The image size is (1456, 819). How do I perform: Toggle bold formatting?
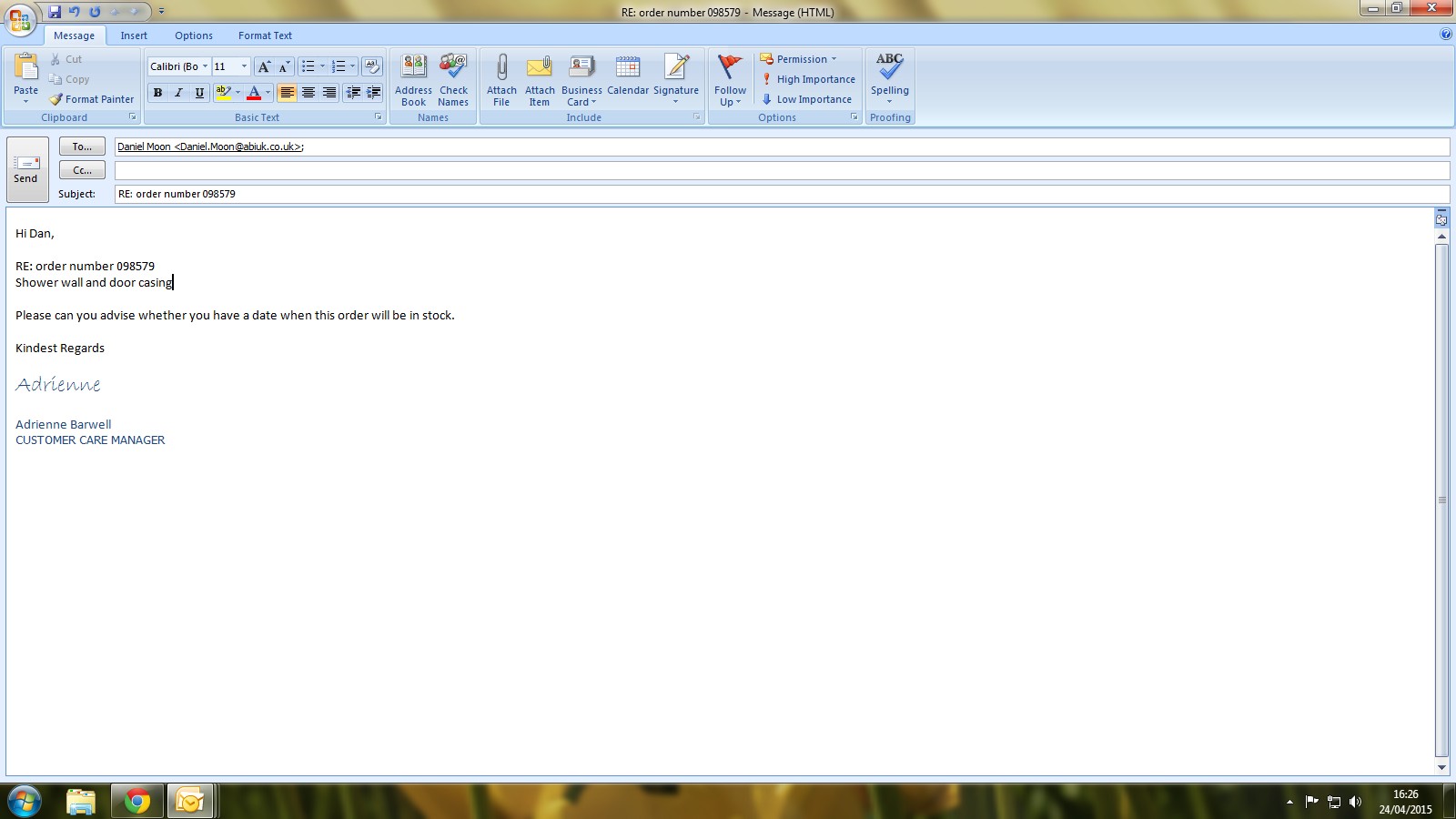tap(157, 93)
